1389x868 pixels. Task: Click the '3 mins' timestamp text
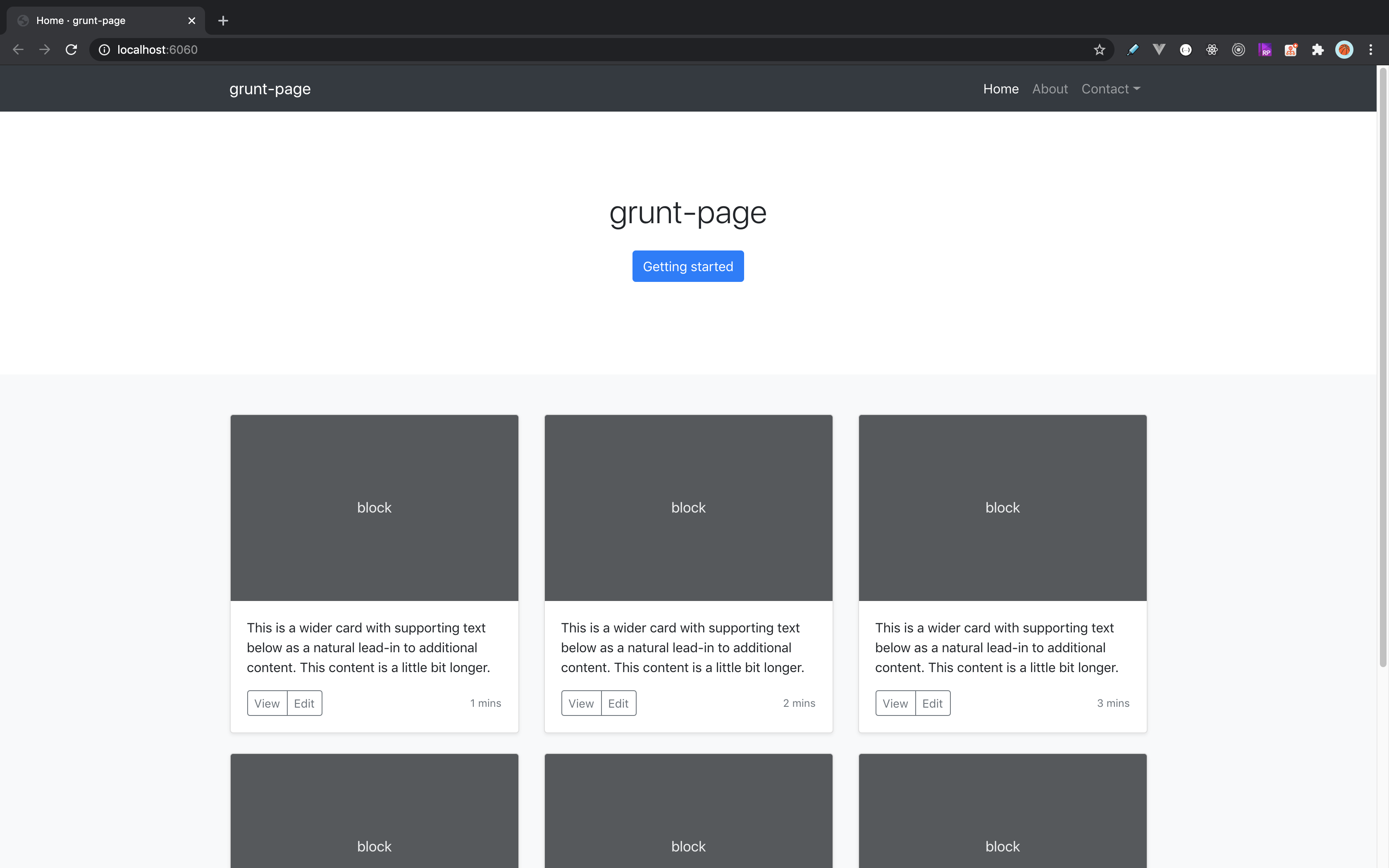coord(1113,703)
